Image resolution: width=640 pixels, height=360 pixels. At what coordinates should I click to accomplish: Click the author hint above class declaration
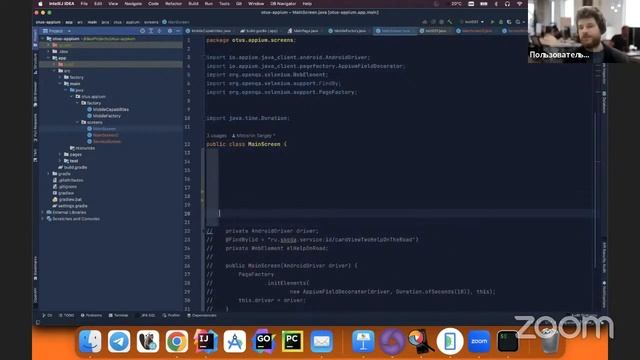[253, 136]
